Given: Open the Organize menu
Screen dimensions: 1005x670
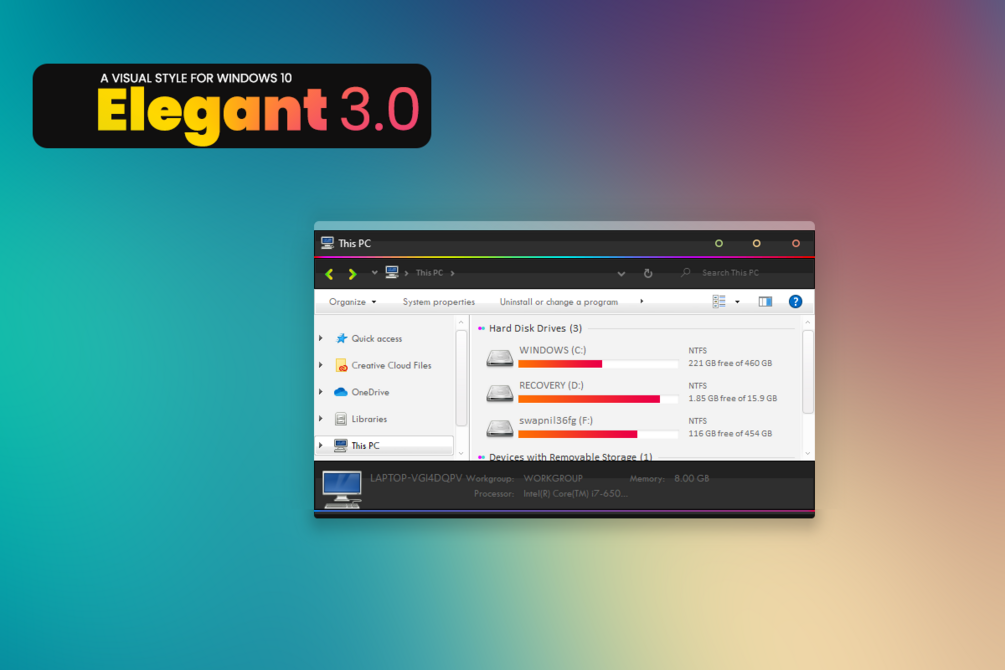Looking at the screenshot, I should (x=352, y=301).
